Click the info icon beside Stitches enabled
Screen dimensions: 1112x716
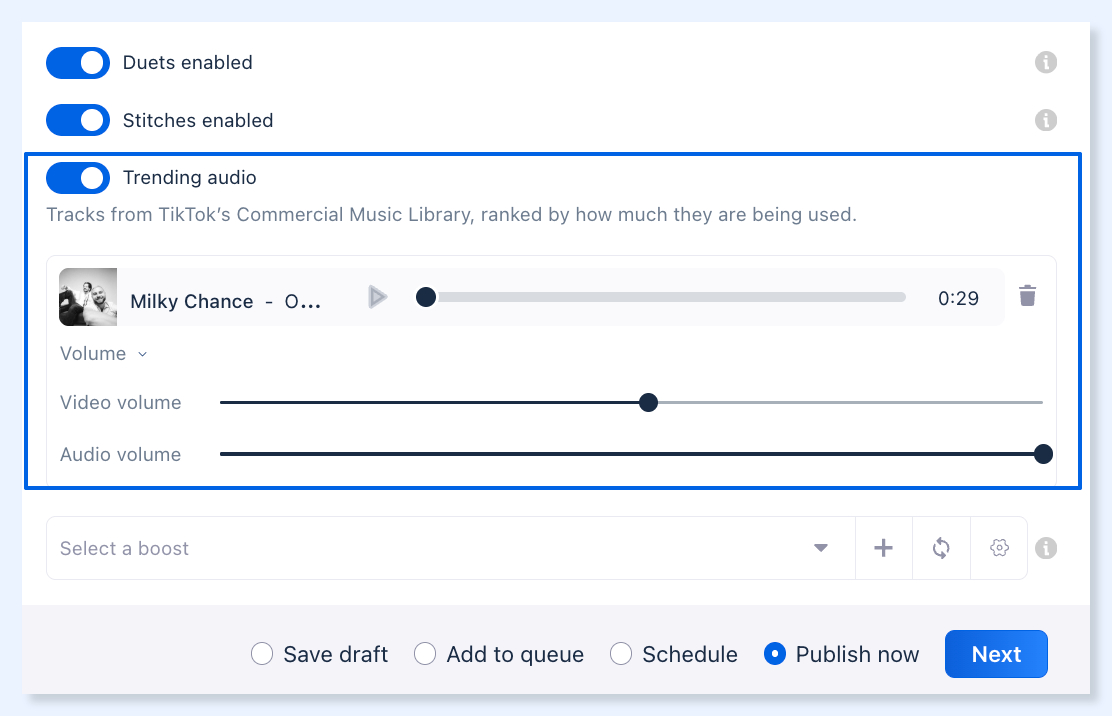tap(1045, 120)
